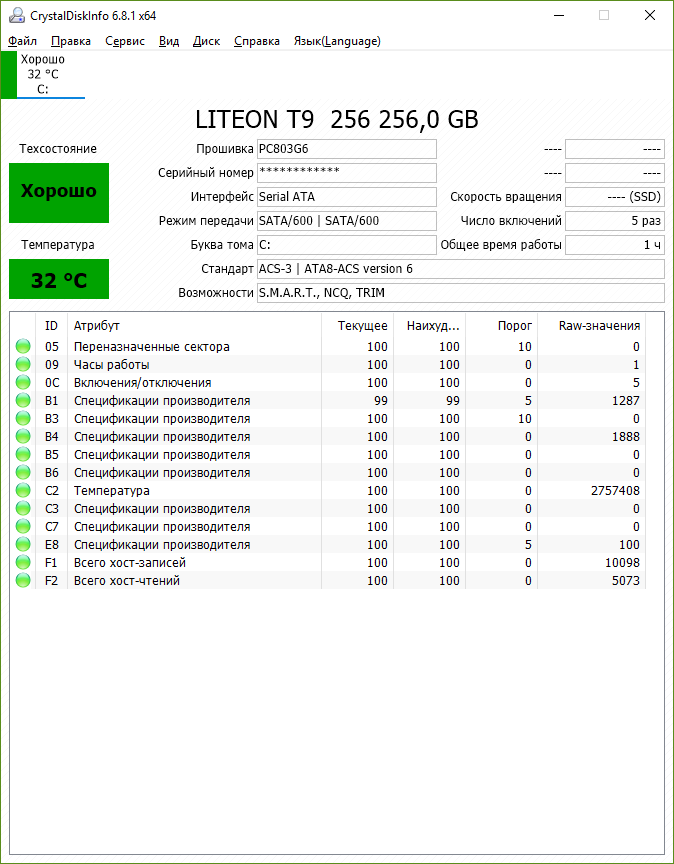The width and height of the screenshot is (674, 864).
Task: Select the Включения/отключения row
Action: tap(328, 382)
